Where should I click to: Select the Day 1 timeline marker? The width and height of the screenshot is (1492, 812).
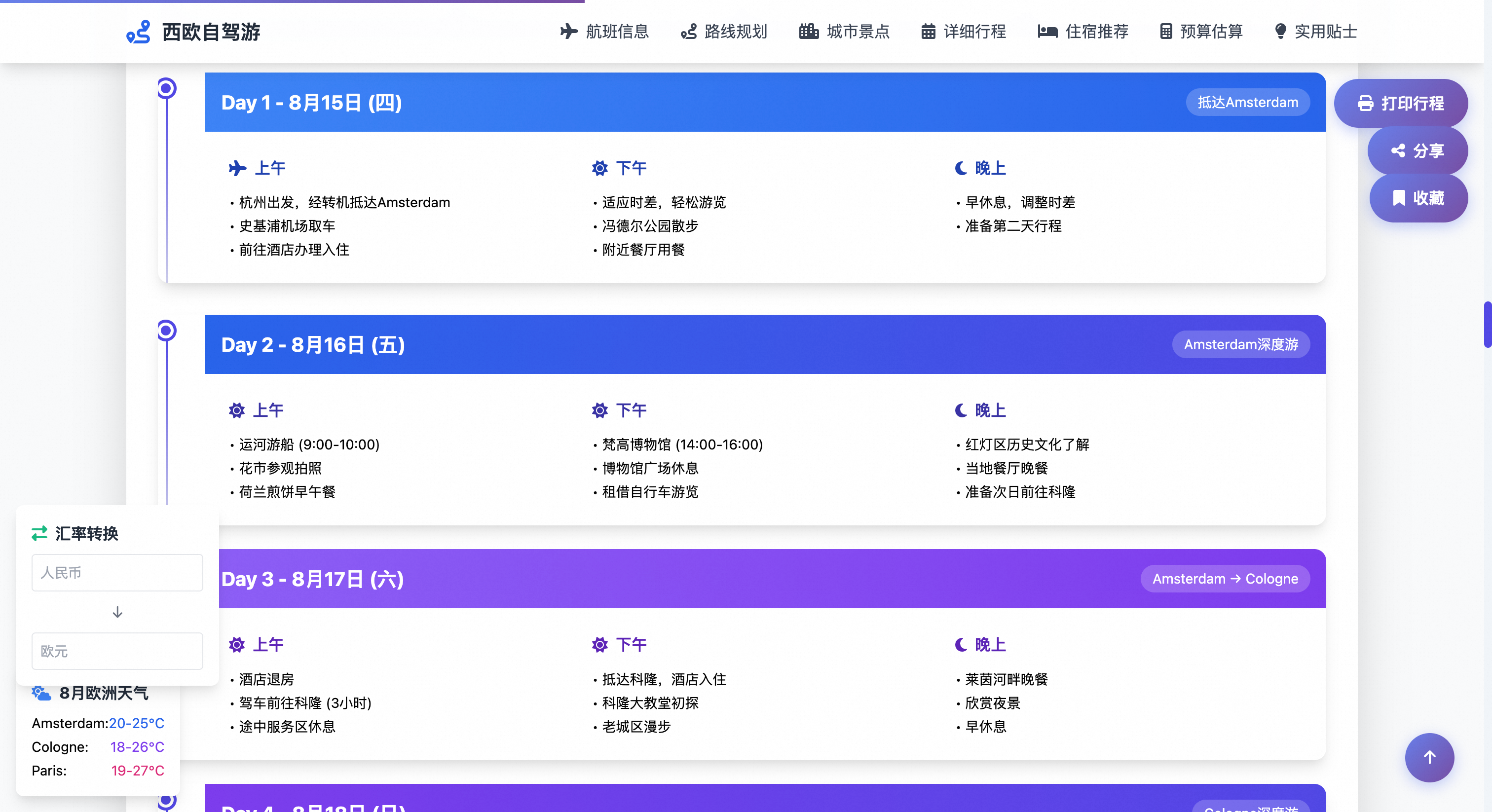167,89
